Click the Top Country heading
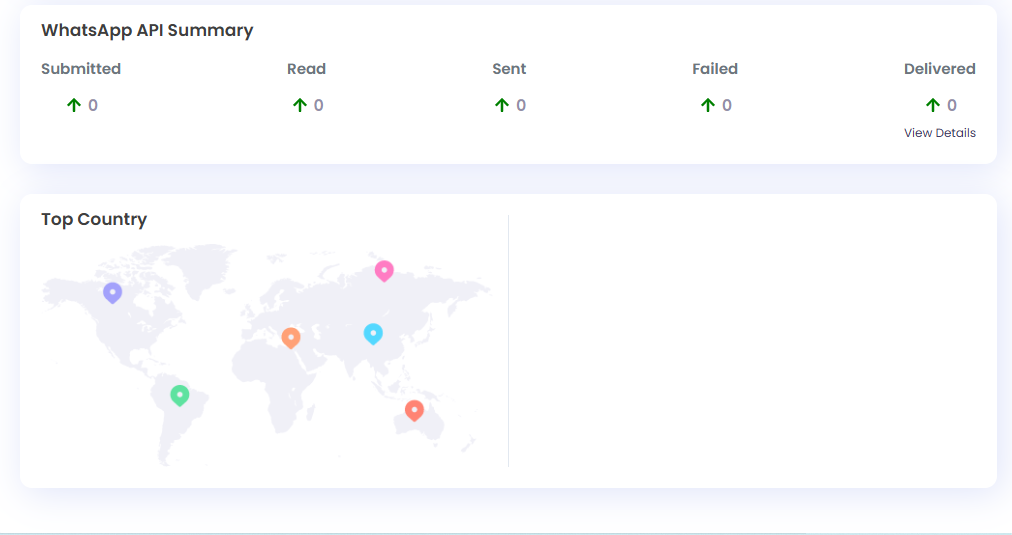This screenshot has width=1012, height=535. 94,219
